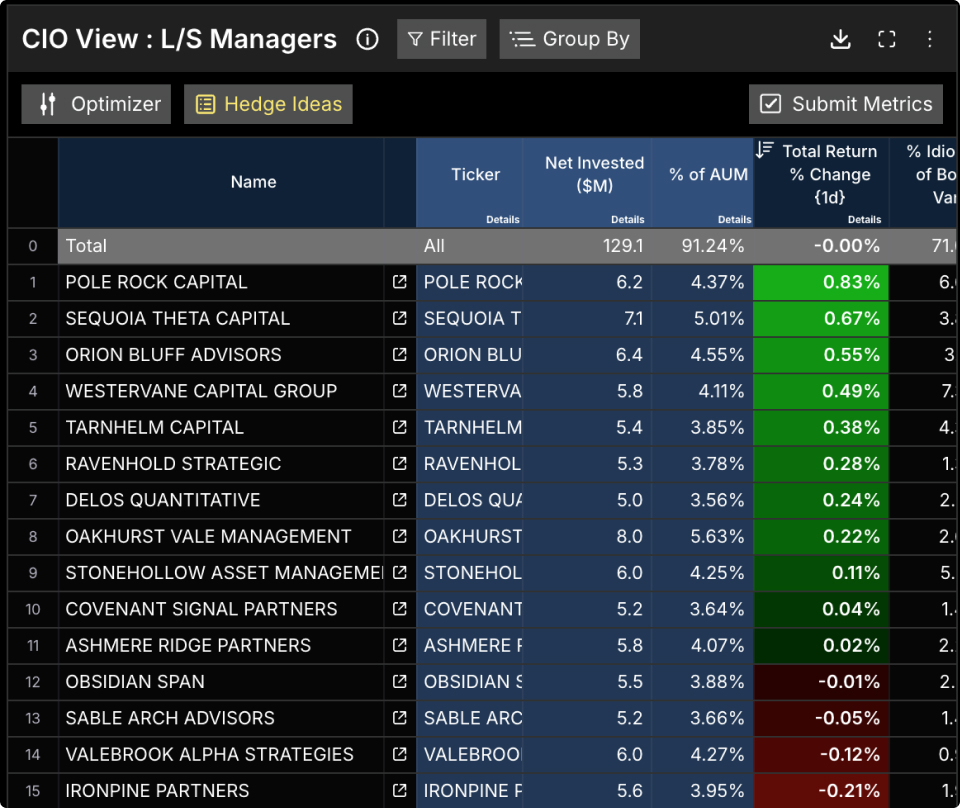Image resolution: width=960 pixels, height=808 pixels.
Task: Open external link for IRONPINE PARTNERS
Action: [x=400, y=790]
